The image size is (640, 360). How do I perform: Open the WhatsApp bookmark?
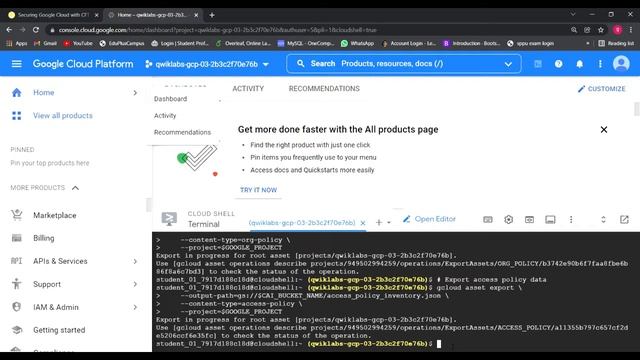357,43
